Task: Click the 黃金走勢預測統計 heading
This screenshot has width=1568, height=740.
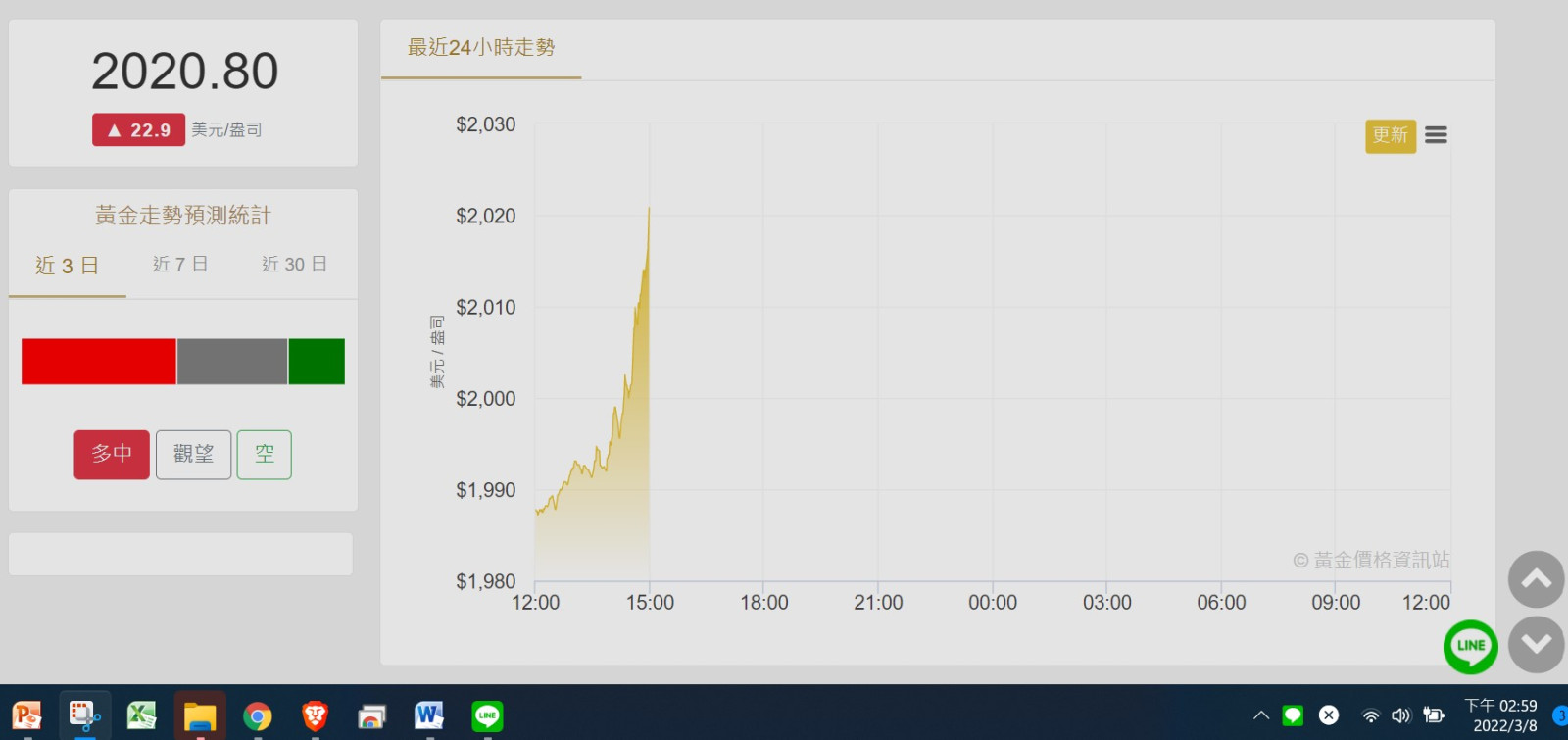Action: click(x=183, y=216)
